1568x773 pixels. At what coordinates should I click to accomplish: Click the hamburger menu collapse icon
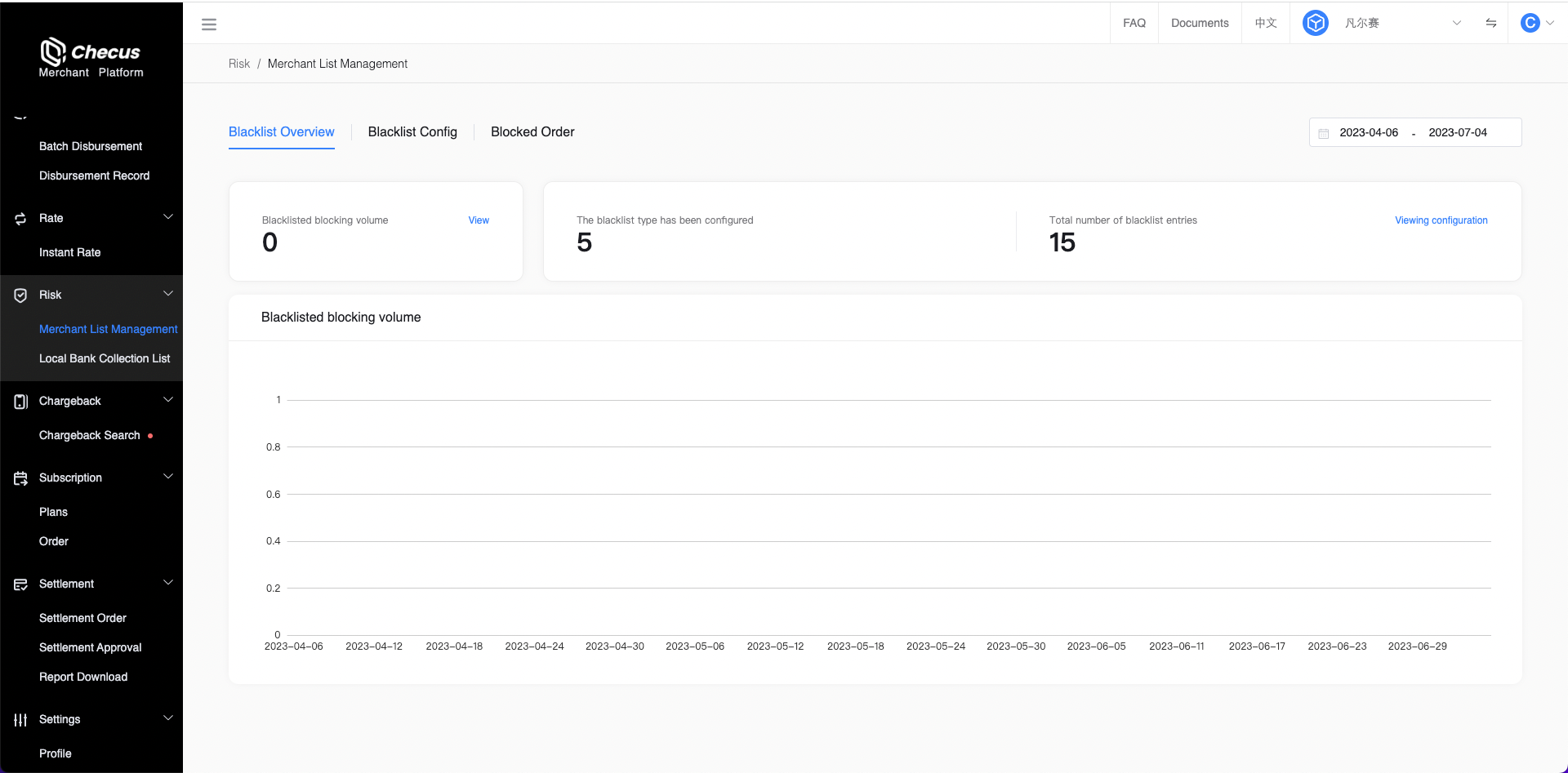pos(209,24)
